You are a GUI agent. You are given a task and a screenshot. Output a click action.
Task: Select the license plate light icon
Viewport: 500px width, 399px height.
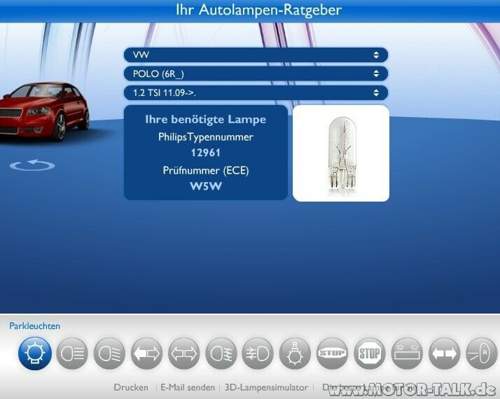[407, 353]
